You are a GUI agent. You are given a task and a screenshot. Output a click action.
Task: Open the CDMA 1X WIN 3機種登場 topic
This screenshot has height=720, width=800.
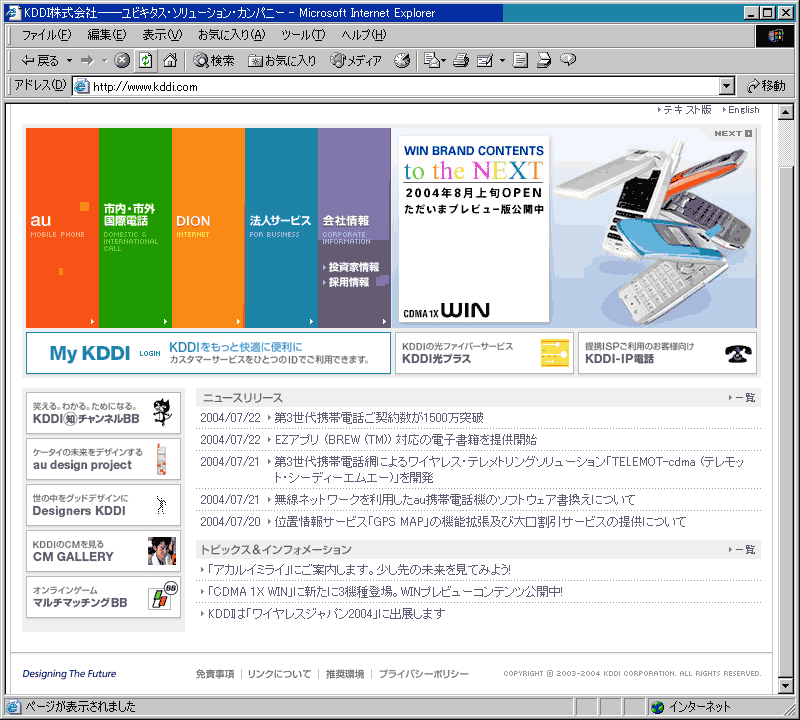[385, 592]
